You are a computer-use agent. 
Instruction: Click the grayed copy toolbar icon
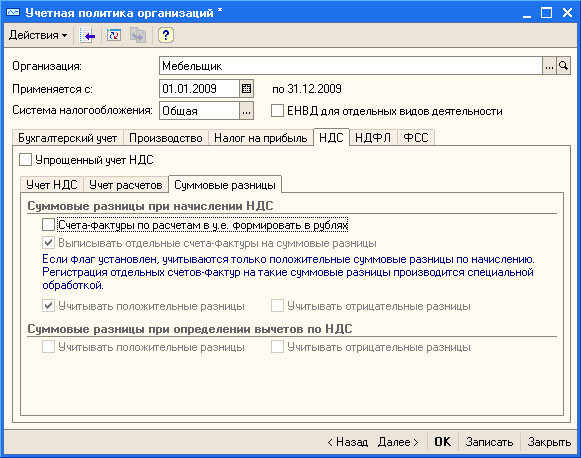(x=138, y=36)
